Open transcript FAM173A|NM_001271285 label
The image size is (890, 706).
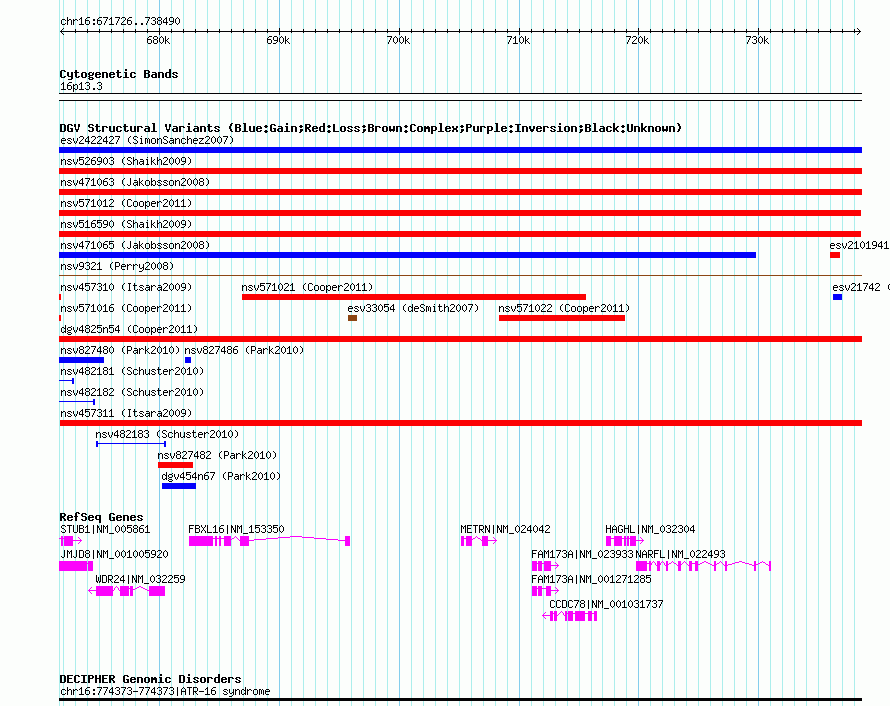click(591, 579)
